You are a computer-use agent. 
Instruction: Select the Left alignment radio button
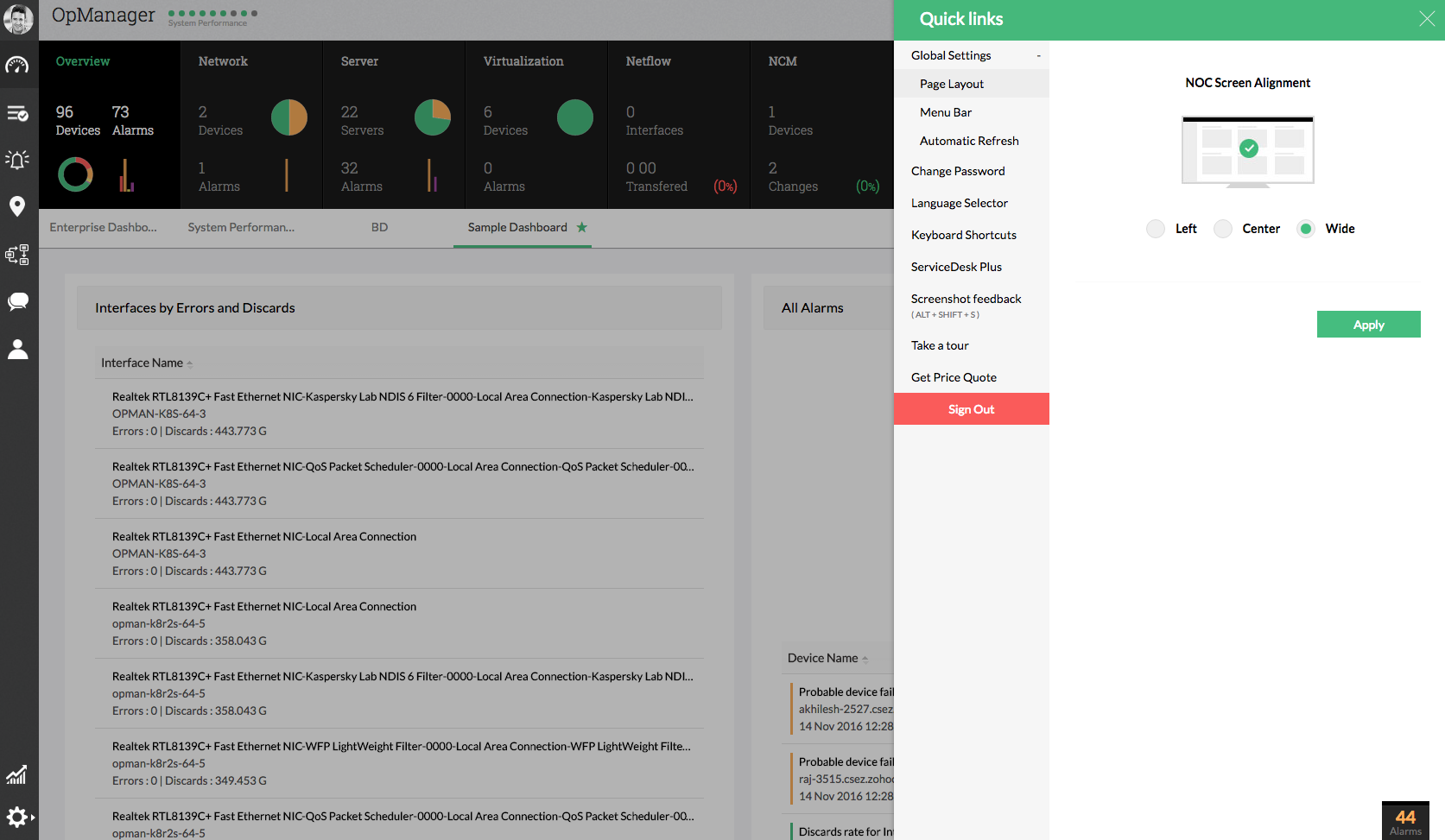[1156, 229]
